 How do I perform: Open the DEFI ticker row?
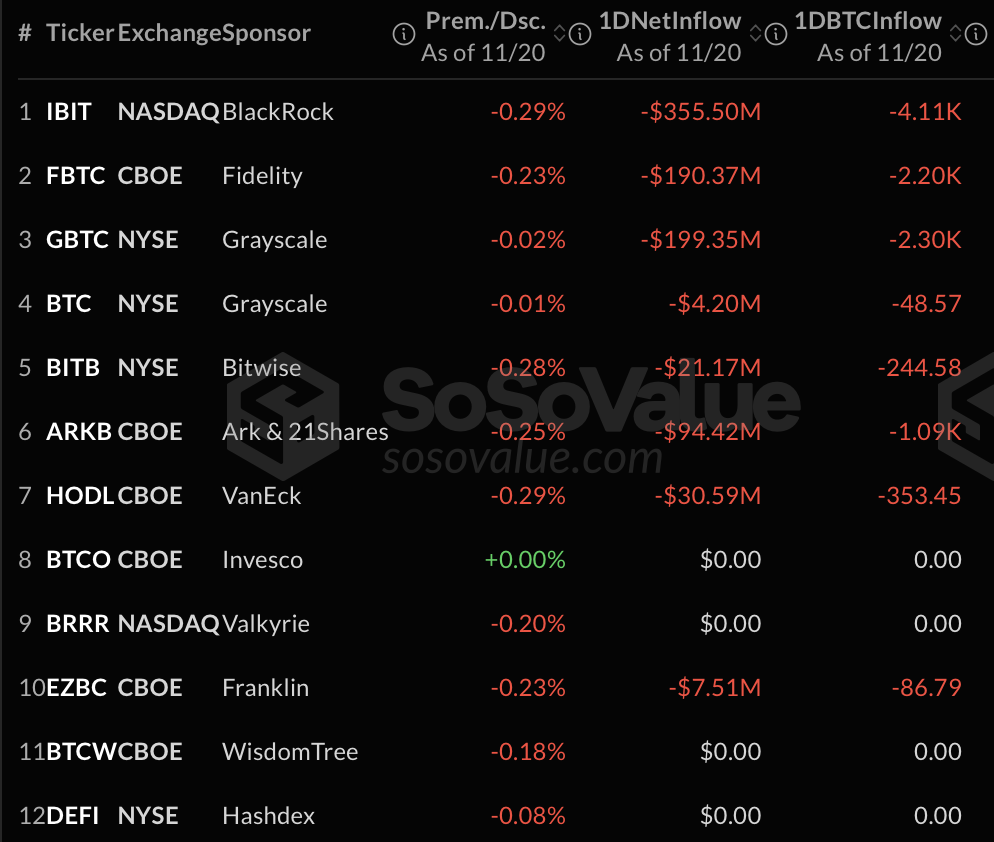coord(73,816)
